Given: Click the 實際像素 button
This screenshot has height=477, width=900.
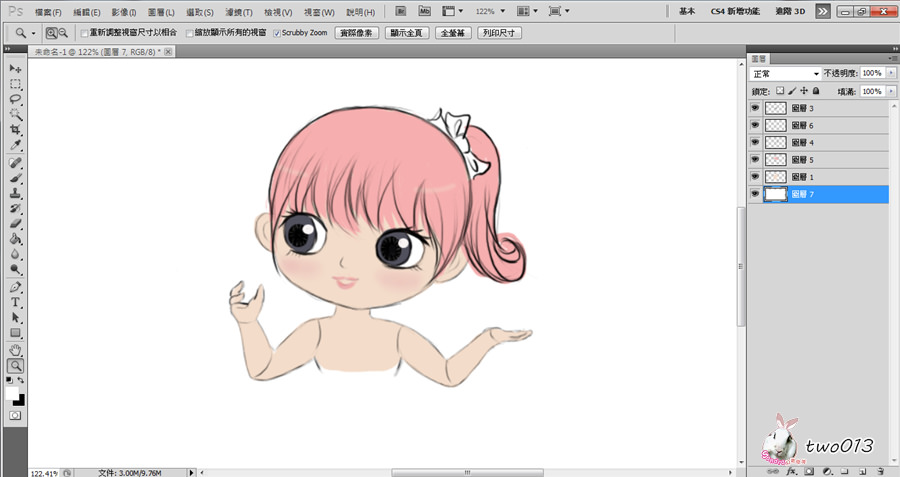Looking at the screenshot, I should pyautogui.click(x=358, y=33).
